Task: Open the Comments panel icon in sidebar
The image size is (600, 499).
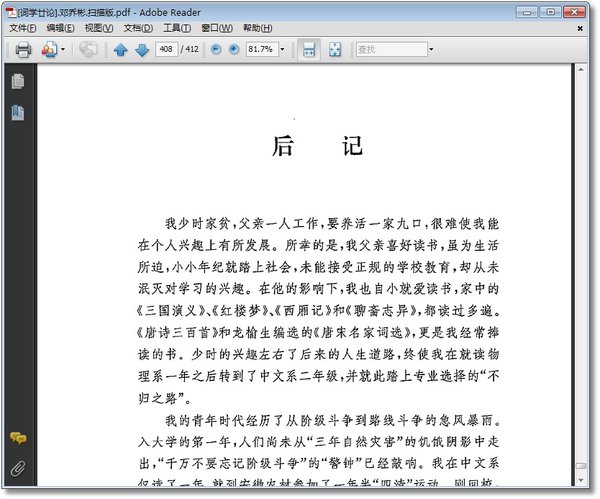Action: click(x=18, y=438)
